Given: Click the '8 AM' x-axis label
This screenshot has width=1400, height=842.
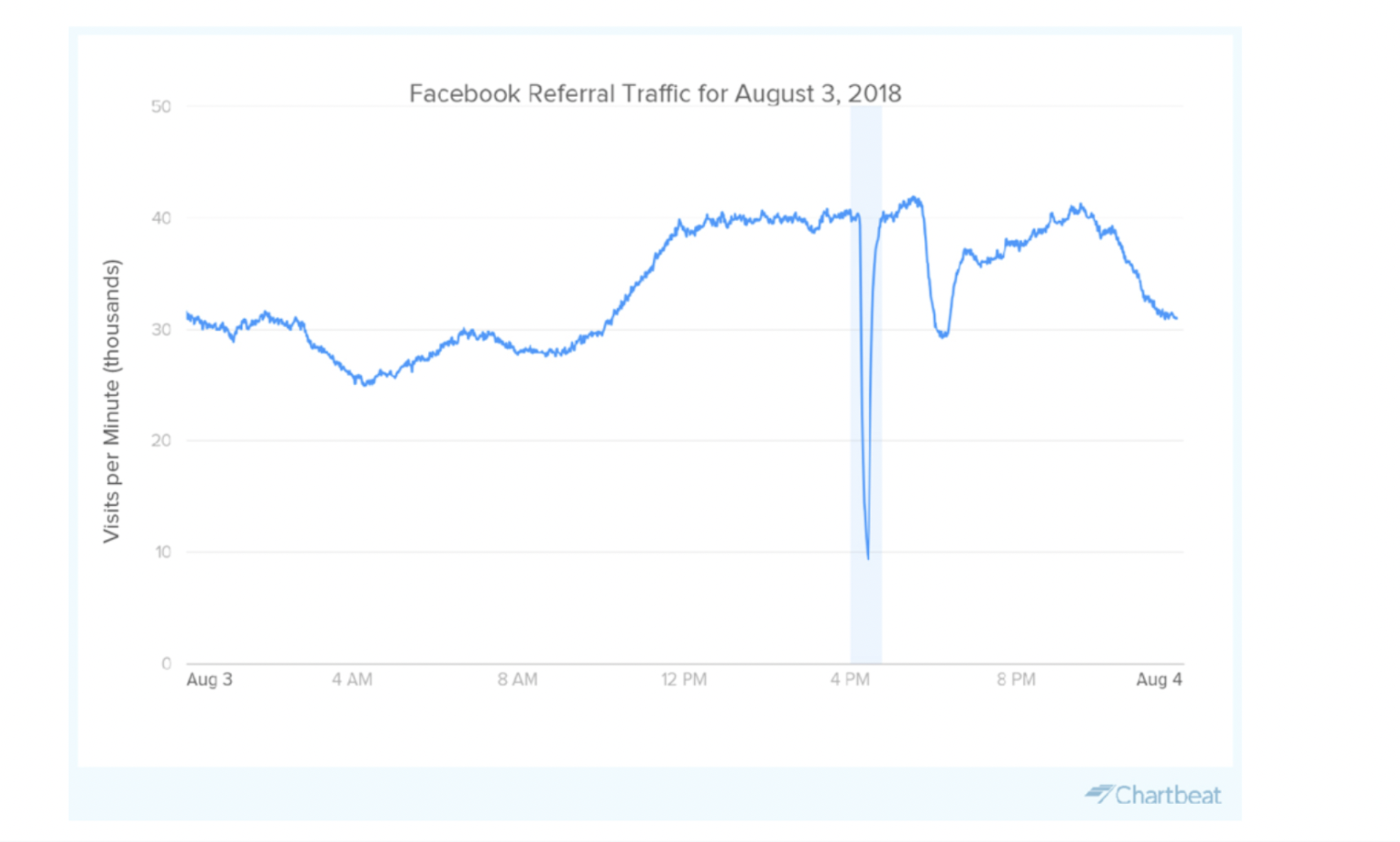Looking at the screenshot, I should pos(517,680).
